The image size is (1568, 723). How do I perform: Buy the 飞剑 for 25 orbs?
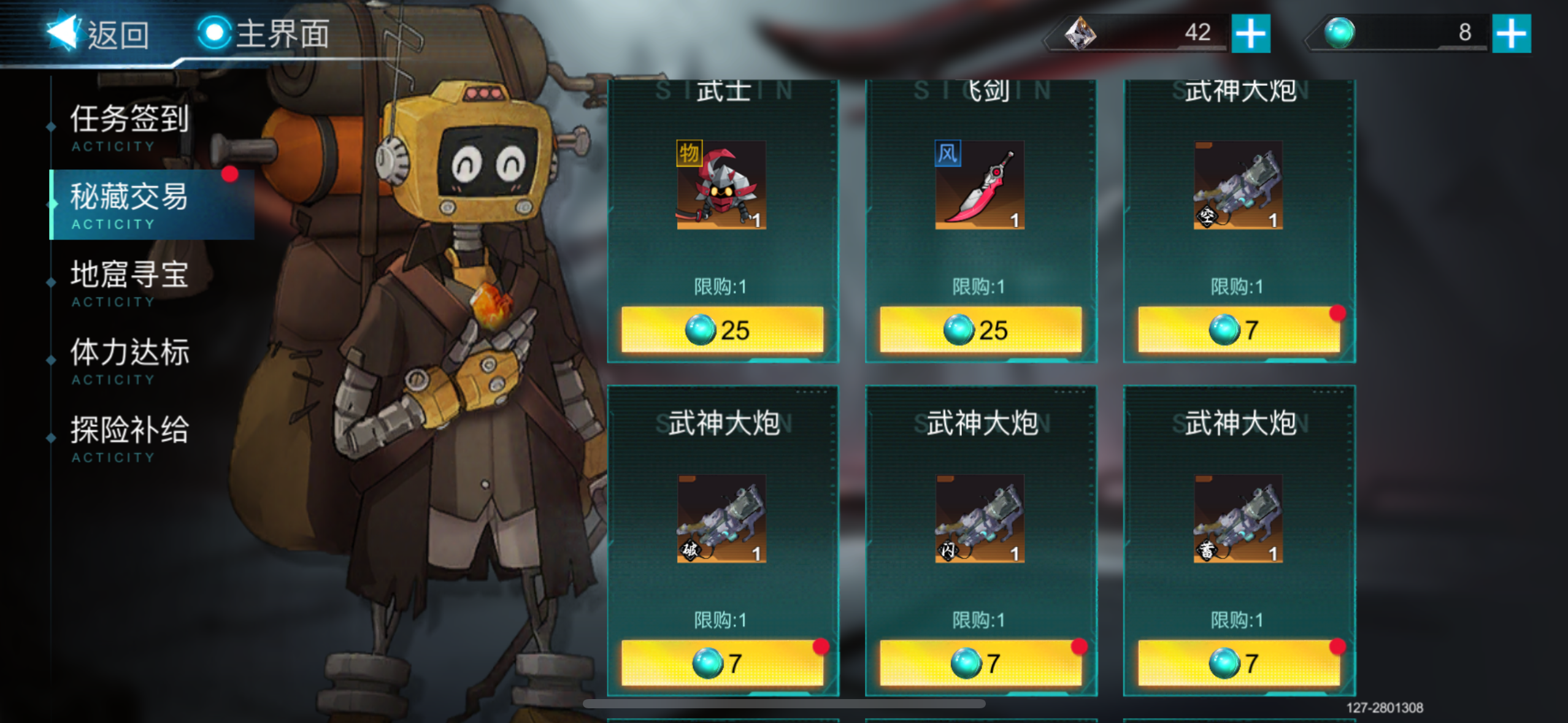coord(980,330)
